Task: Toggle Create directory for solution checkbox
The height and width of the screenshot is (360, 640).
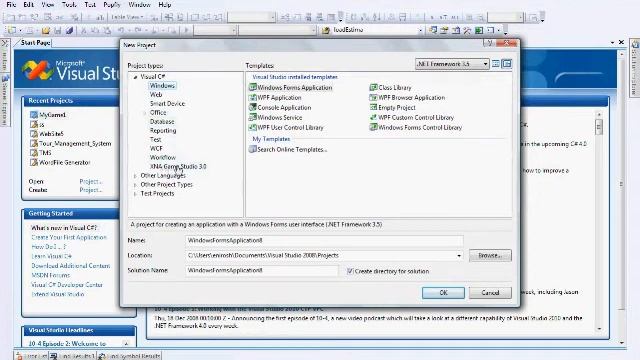Action: [x=350, y=271]
